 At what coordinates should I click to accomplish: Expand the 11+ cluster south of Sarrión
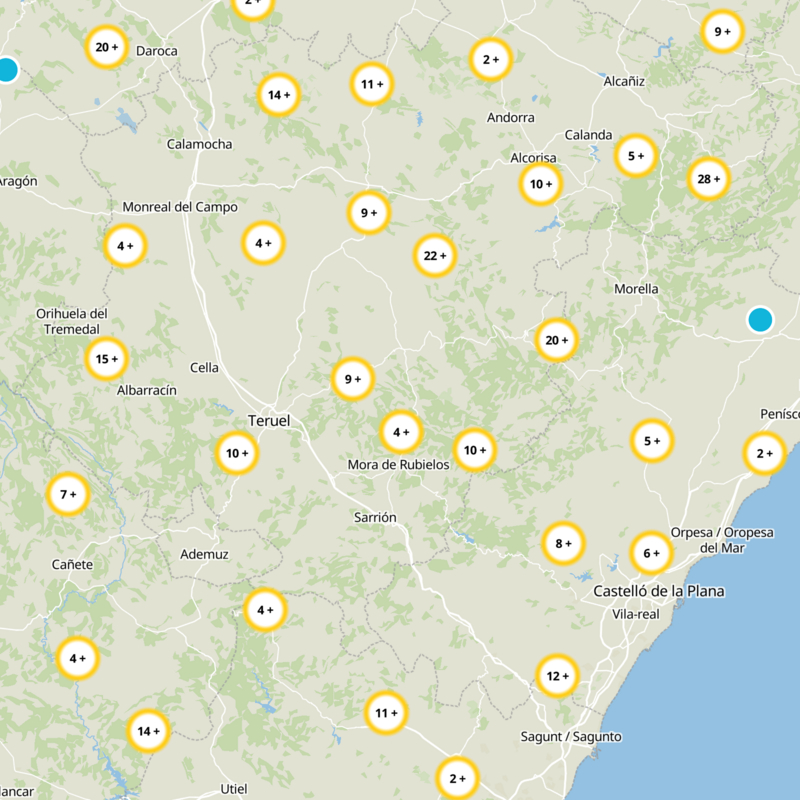386,713
